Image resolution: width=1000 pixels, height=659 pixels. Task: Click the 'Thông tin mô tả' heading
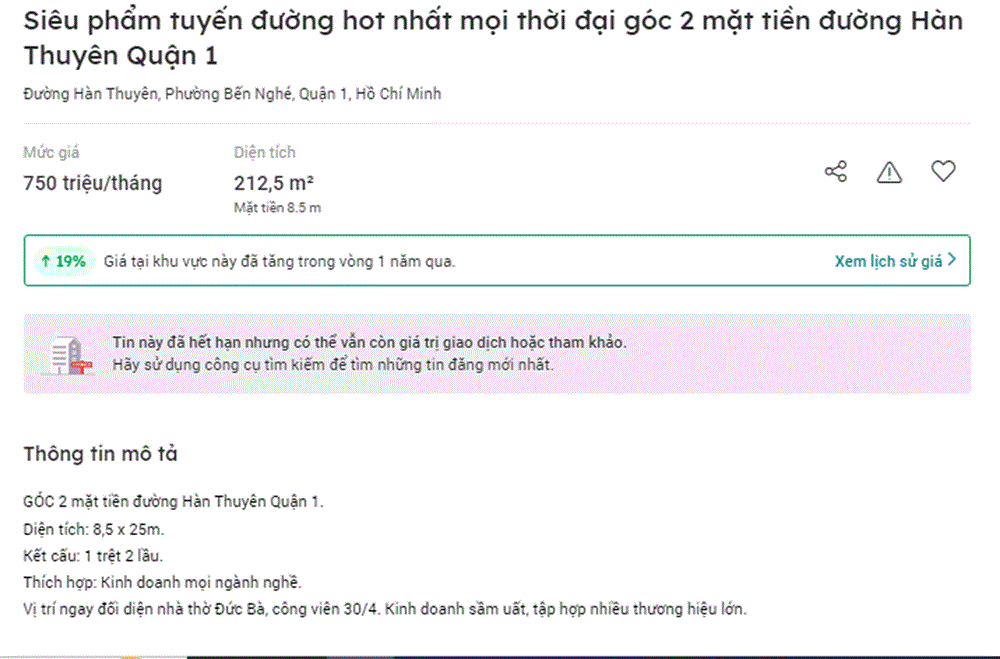(x=100, y=453)
